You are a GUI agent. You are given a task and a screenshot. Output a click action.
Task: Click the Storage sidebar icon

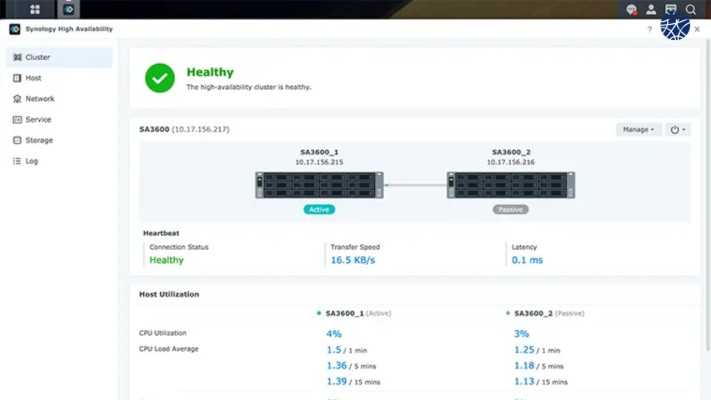17,140
